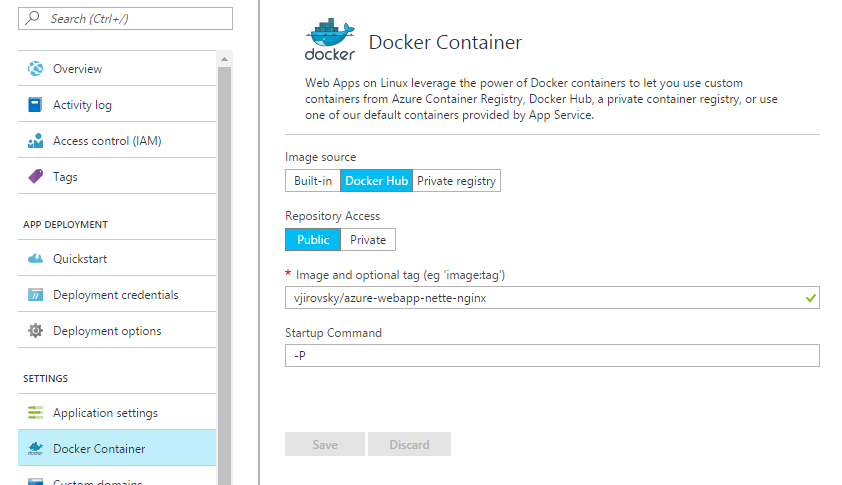Set repository access to Public
The width and height of the screenshot is (842, 485).
point(313,240)
